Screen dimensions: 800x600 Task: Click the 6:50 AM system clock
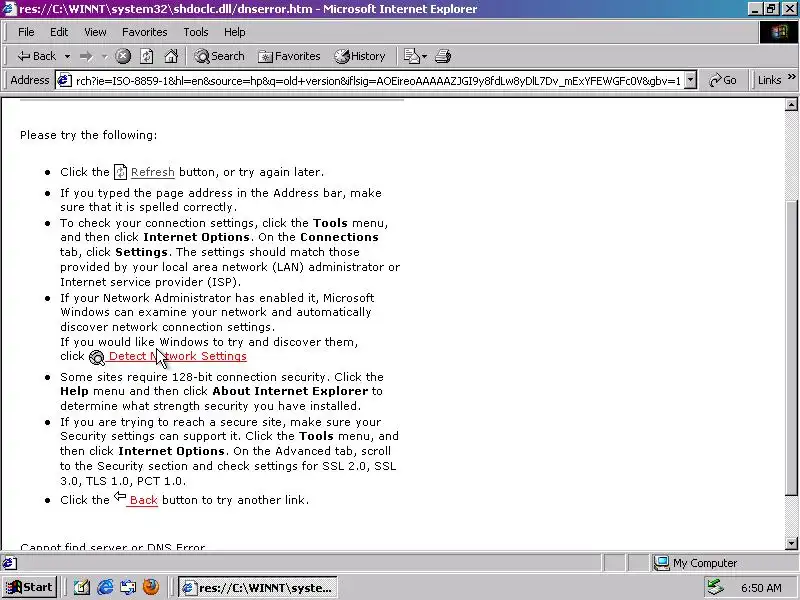(761, 588)
